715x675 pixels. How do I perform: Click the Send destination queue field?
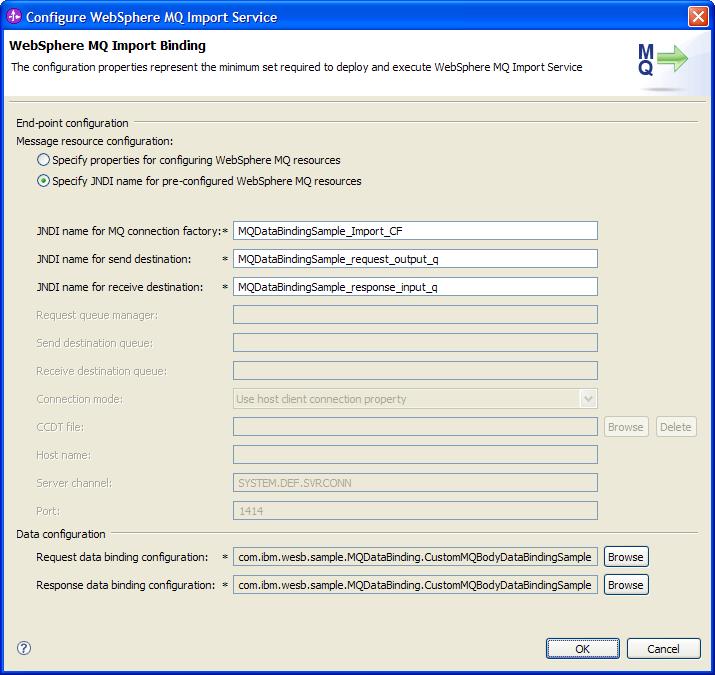pos(415,343)
